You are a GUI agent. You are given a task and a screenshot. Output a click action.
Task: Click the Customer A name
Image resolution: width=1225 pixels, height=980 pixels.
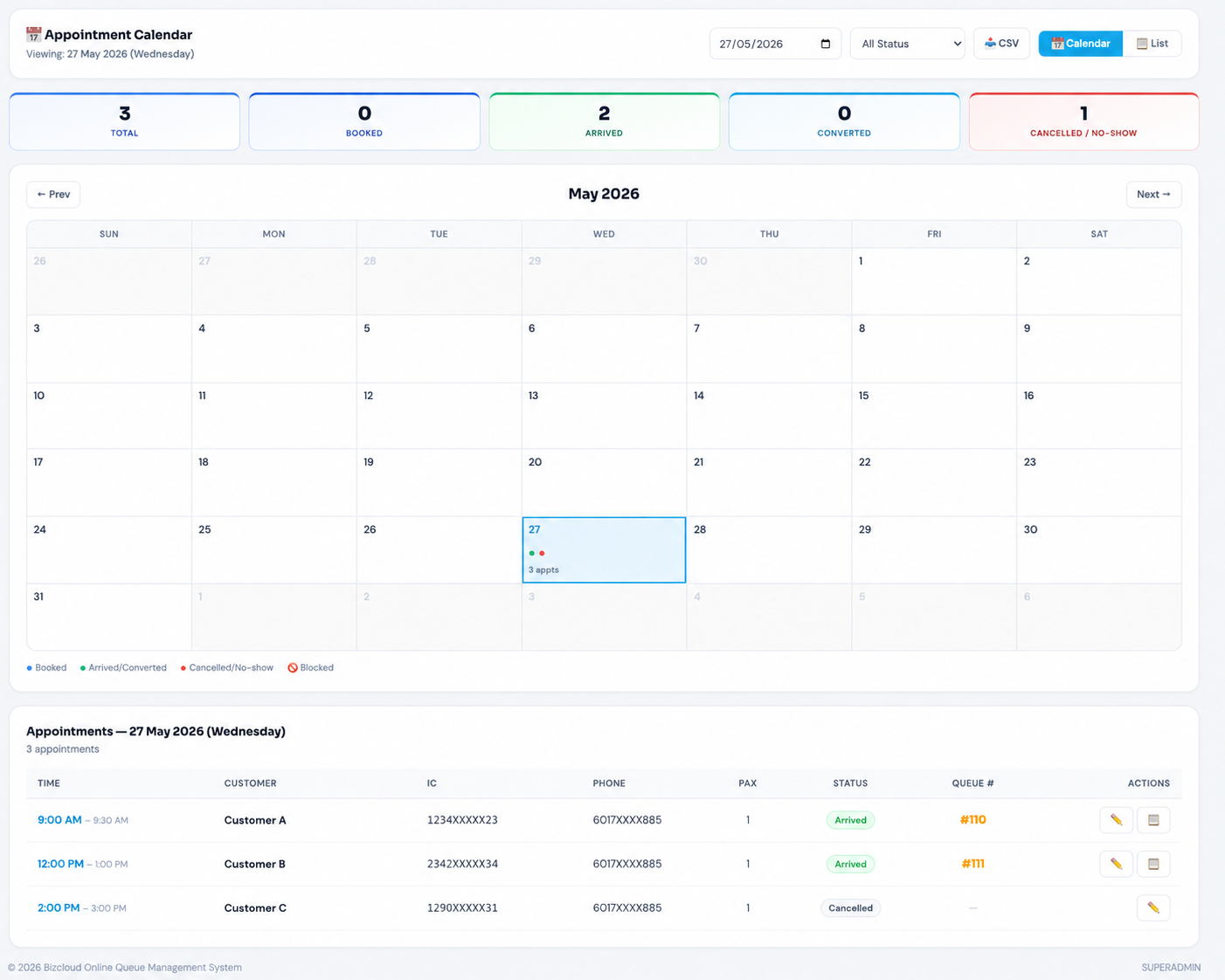click(x=255, y=820)
